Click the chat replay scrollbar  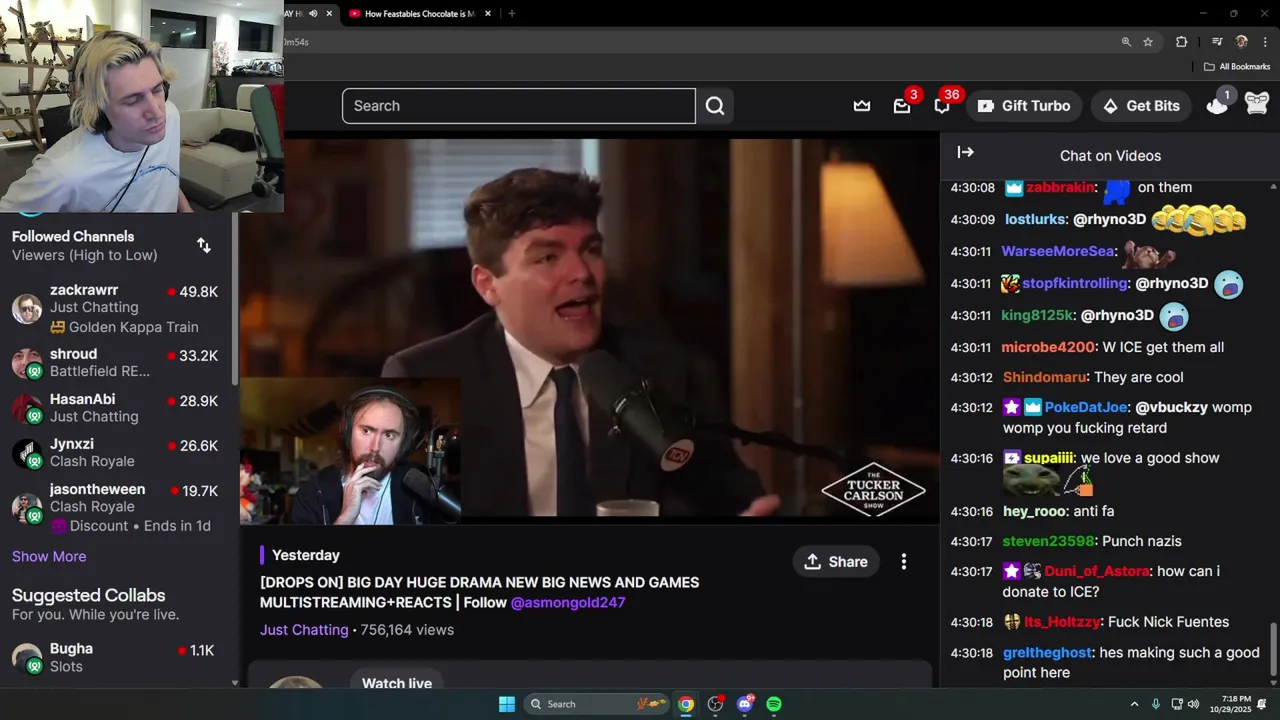click(x=1273, y=650)
